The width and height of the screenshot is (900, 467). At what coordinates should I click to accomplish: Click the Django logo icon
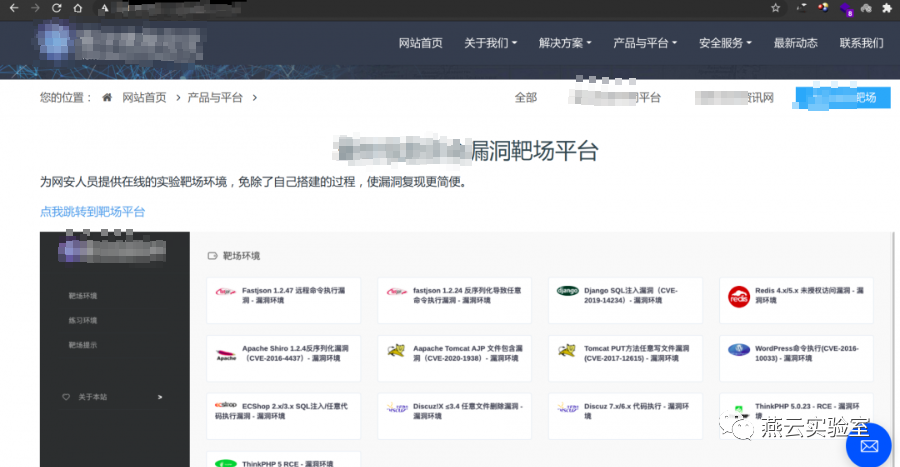567,291
